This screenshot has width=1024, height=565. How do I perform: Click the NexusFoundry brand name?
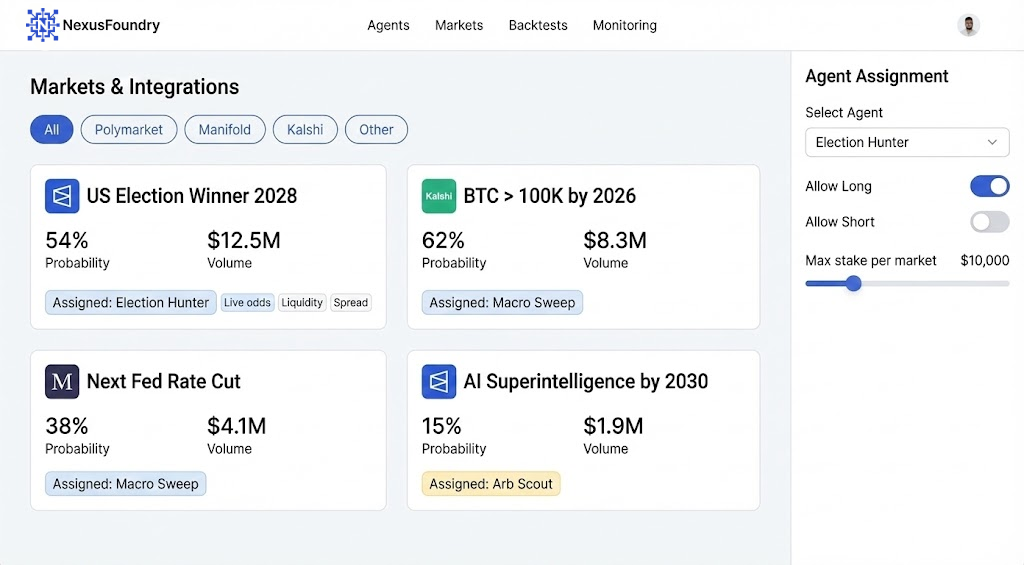[x=111, y=25]
